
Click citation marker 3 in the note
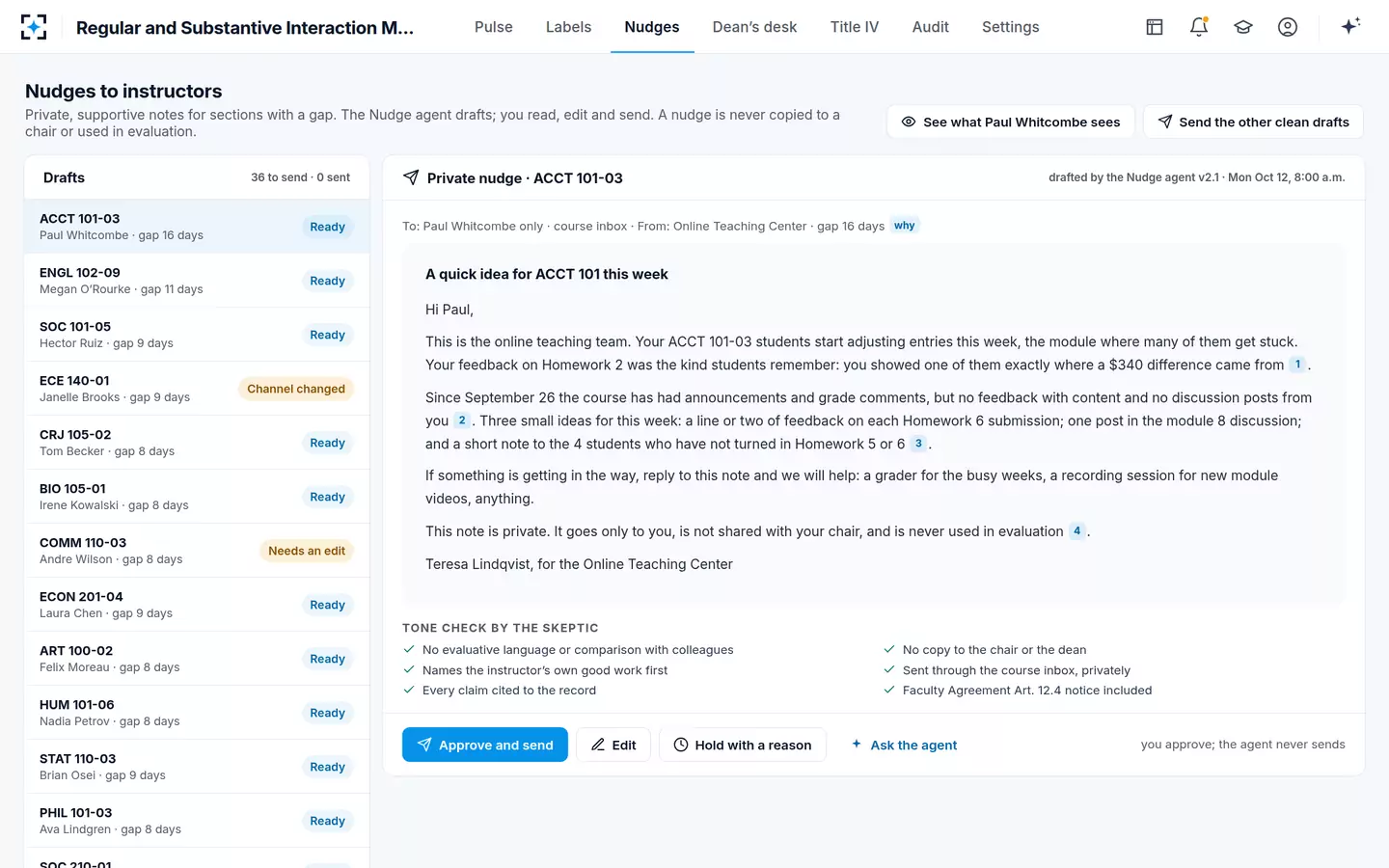click(x=918, y=444)
